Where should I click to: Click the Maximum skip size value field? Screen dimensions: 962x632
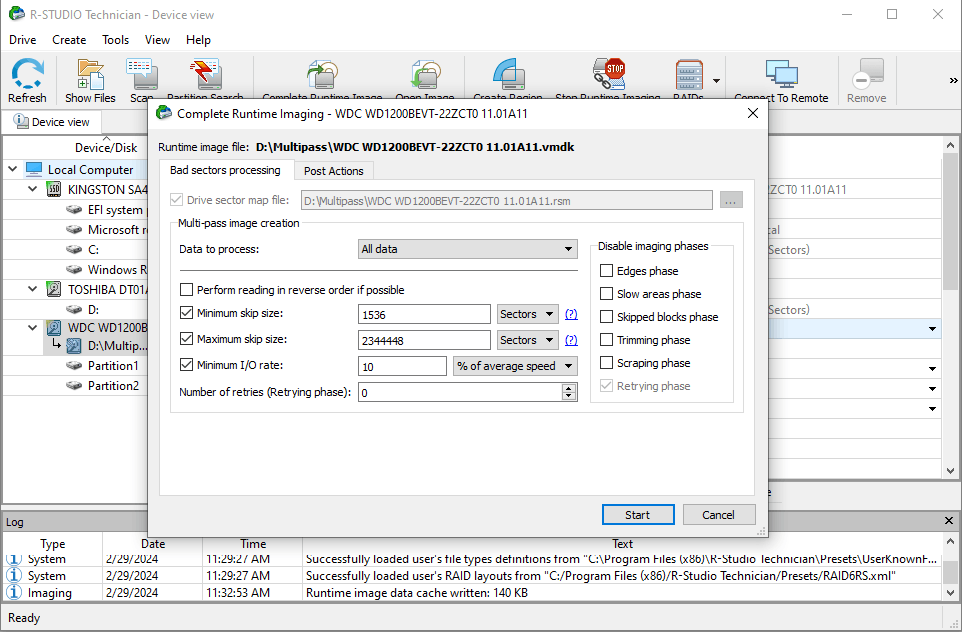(x=424, y=340)
